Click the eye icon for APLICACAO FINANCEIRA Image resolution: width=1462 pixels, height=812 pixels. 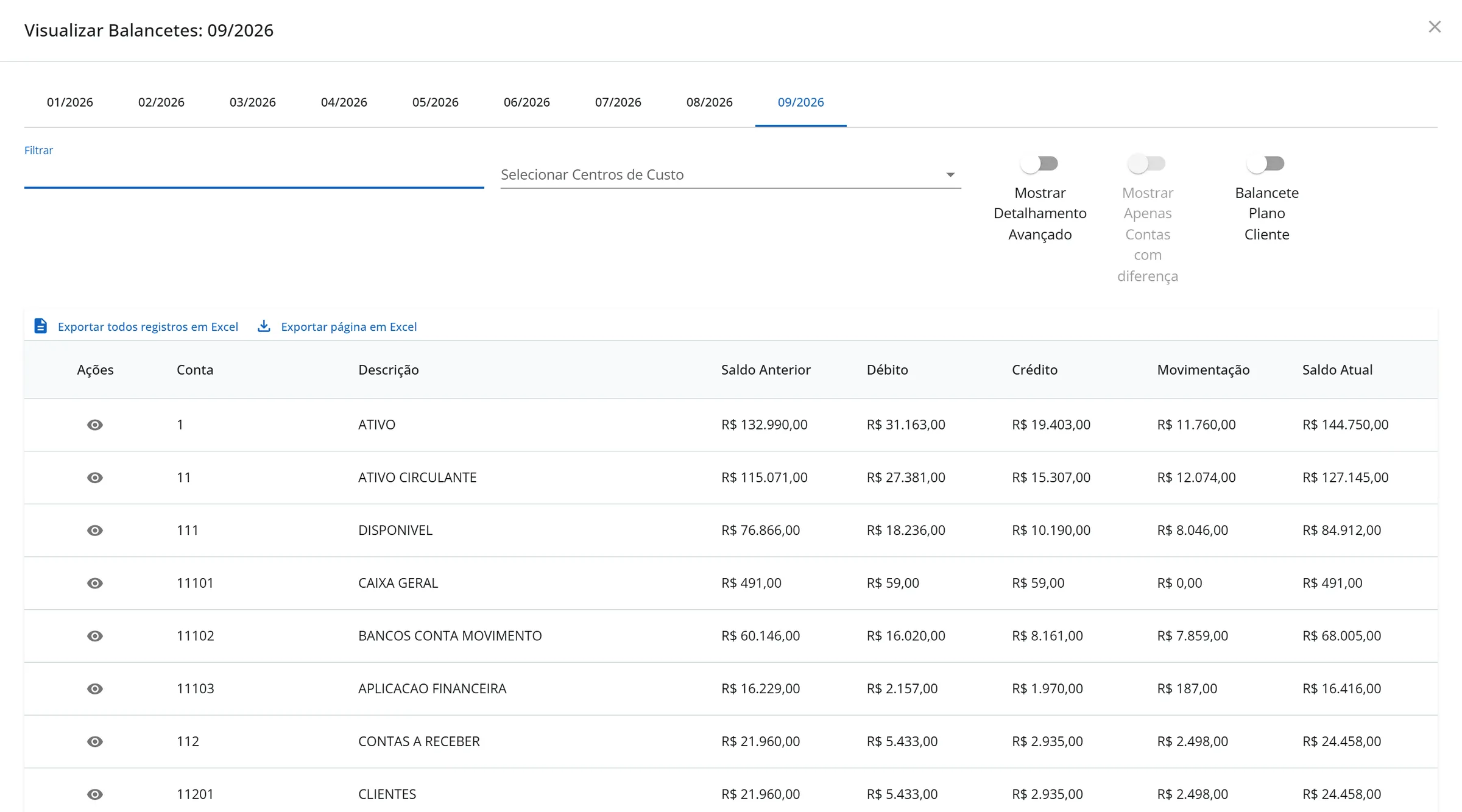(95, 689)
